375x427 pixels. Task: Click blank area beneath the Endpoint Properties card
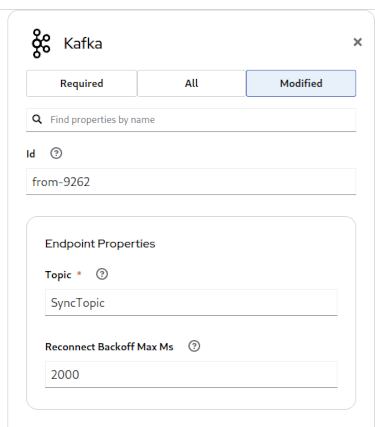[x=191, y=419]
